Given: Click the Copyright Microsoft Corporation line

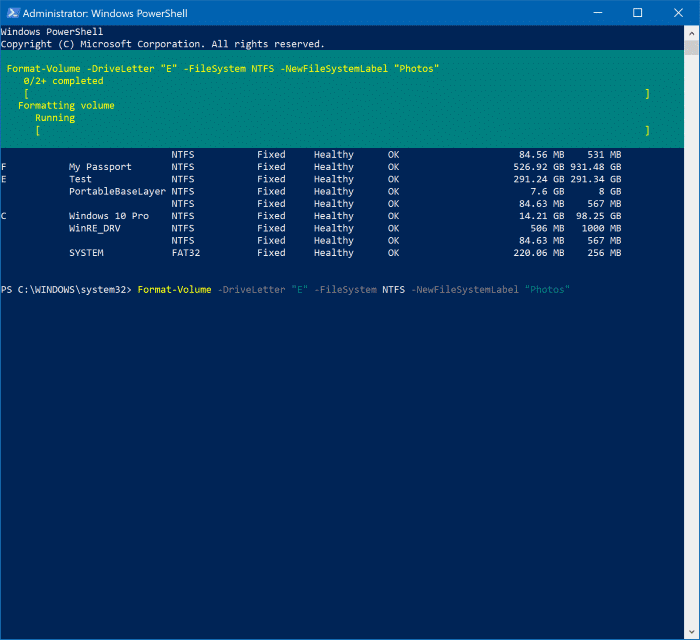Looking at the screenshot, I should (162, 44).
